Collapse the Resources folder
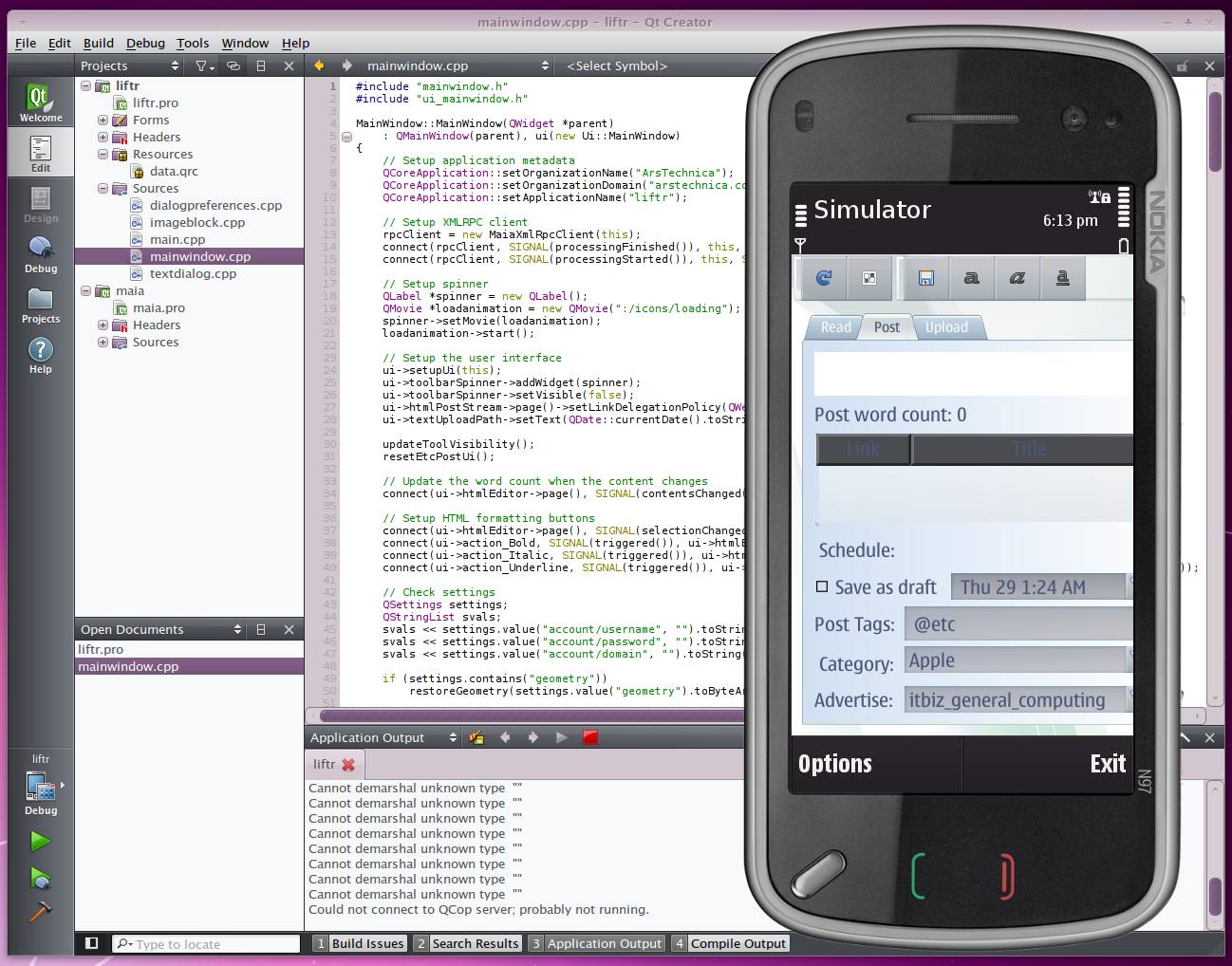The width and height of the screenshot is (1232, 966). 103,154
